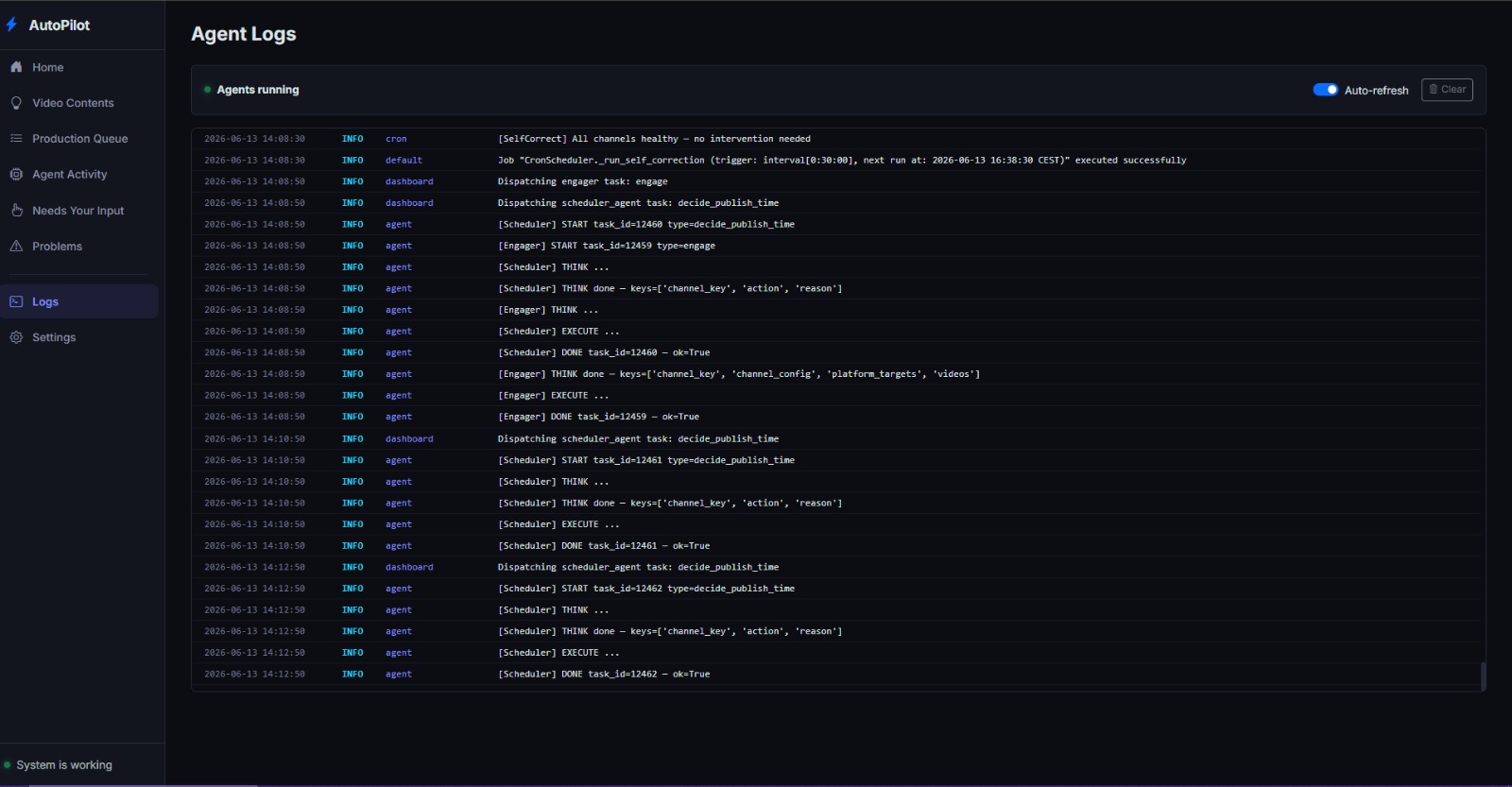Navigate to Agent Activity
This screenshot has height=787, width=1512.
(79, 175)
